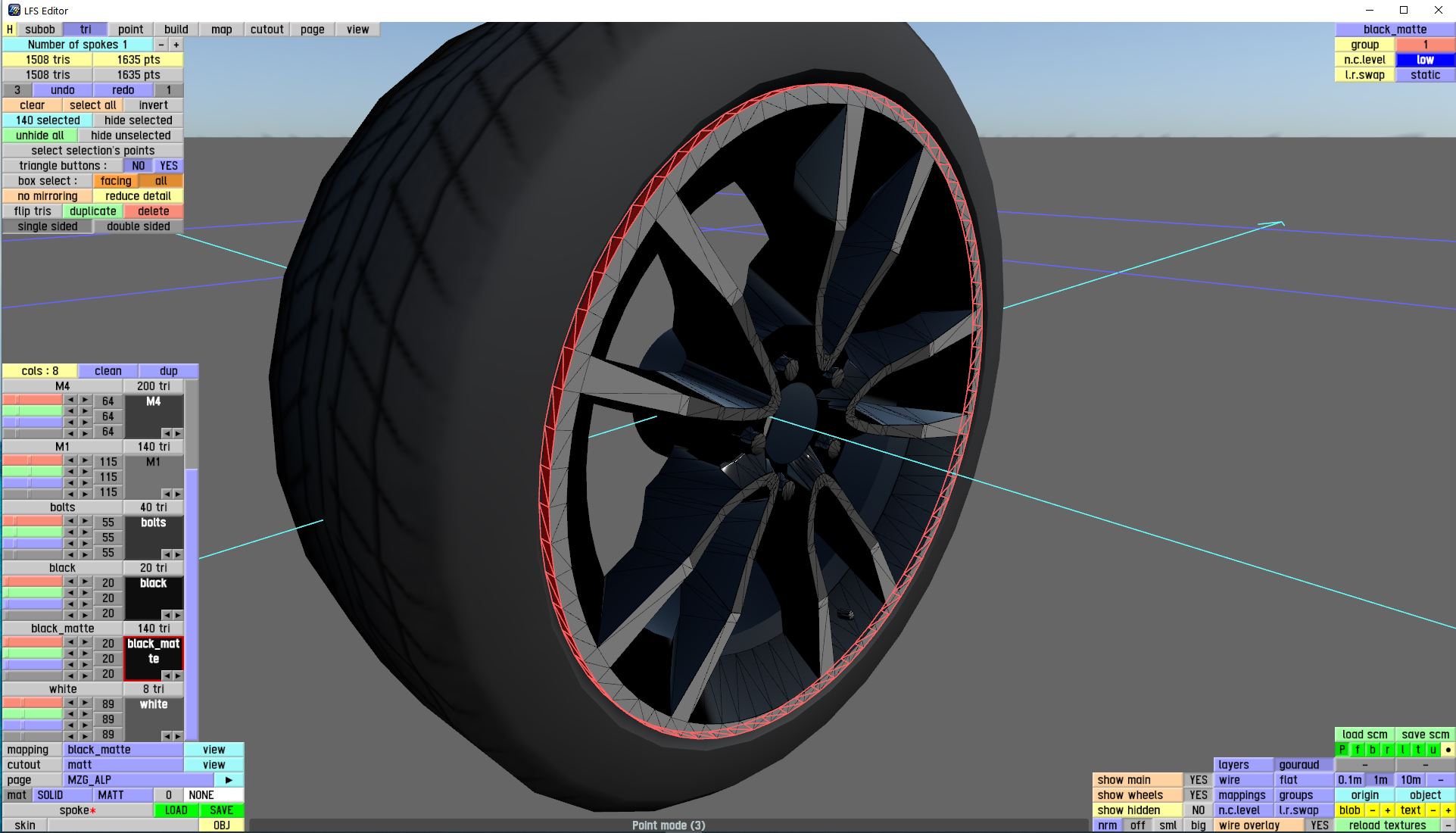Toggle show hidden NO button
Screen dimensions: 1456x833
(x=1198, y=810)
